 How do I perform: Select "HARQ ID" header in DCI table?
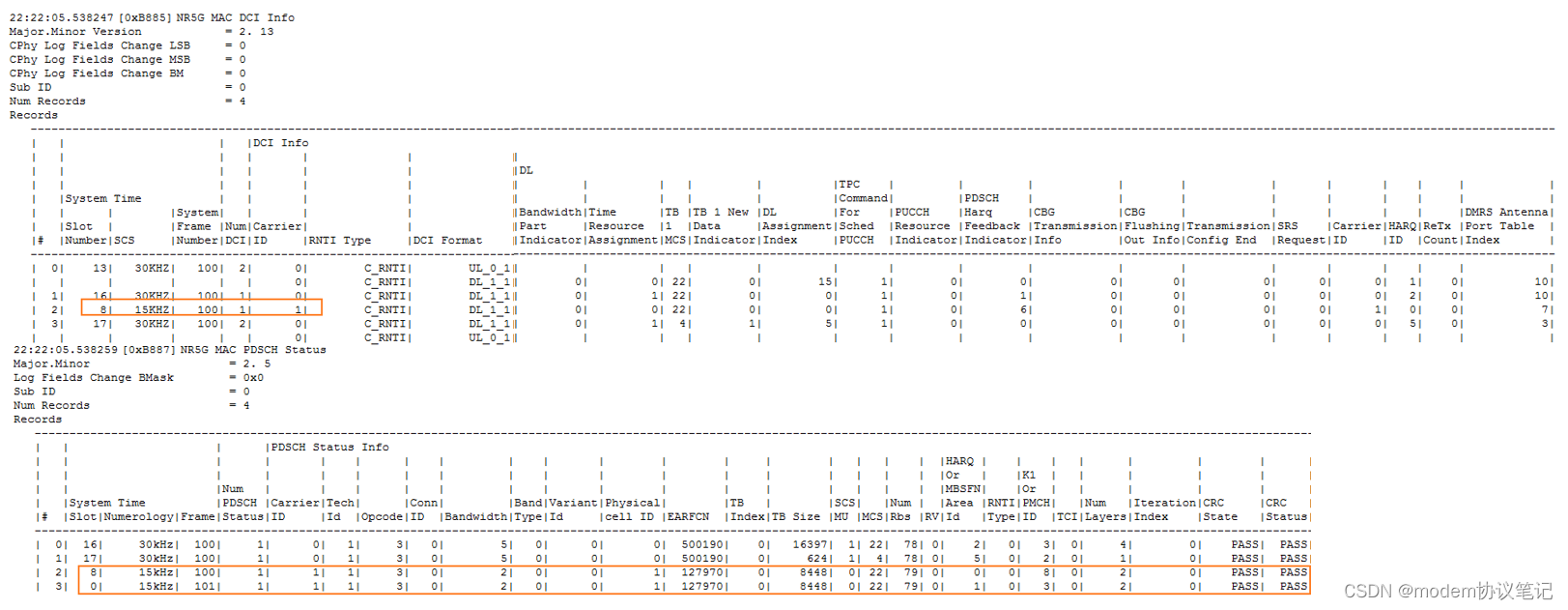[x=1402, y=232]
